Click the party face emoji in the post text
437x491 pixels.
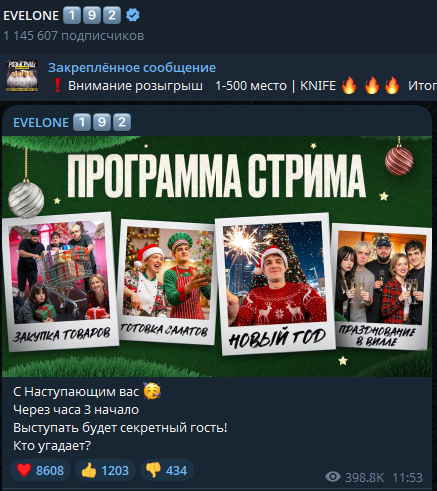(152, 391)
